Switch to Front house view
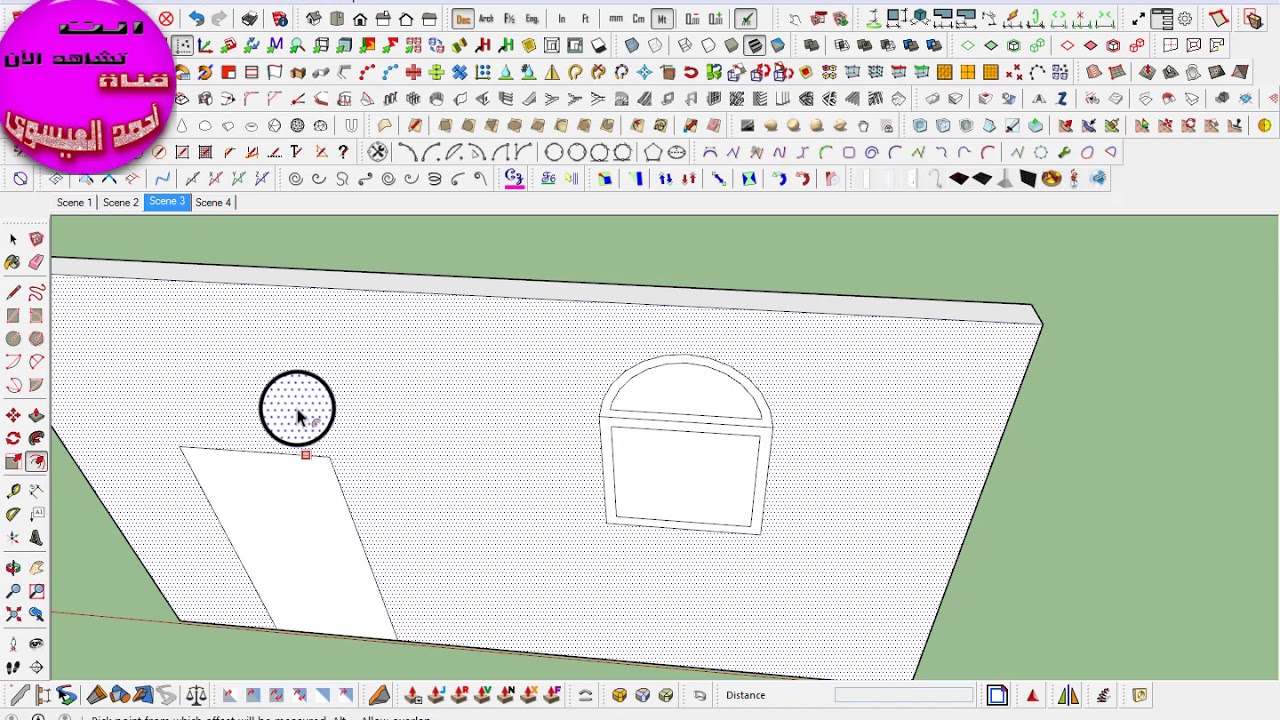Screen dimensions: 1280x720 tap(360, 19)
